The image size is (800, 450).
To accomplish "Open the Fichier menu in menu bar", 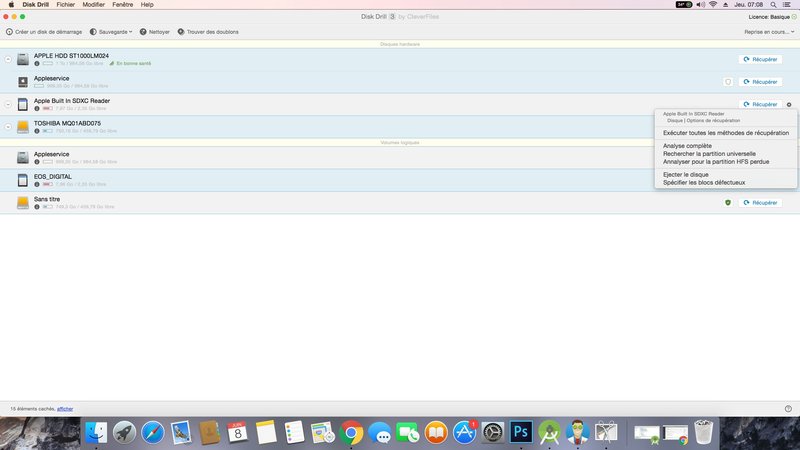I will pyautogui.click(x=66, y=5).
